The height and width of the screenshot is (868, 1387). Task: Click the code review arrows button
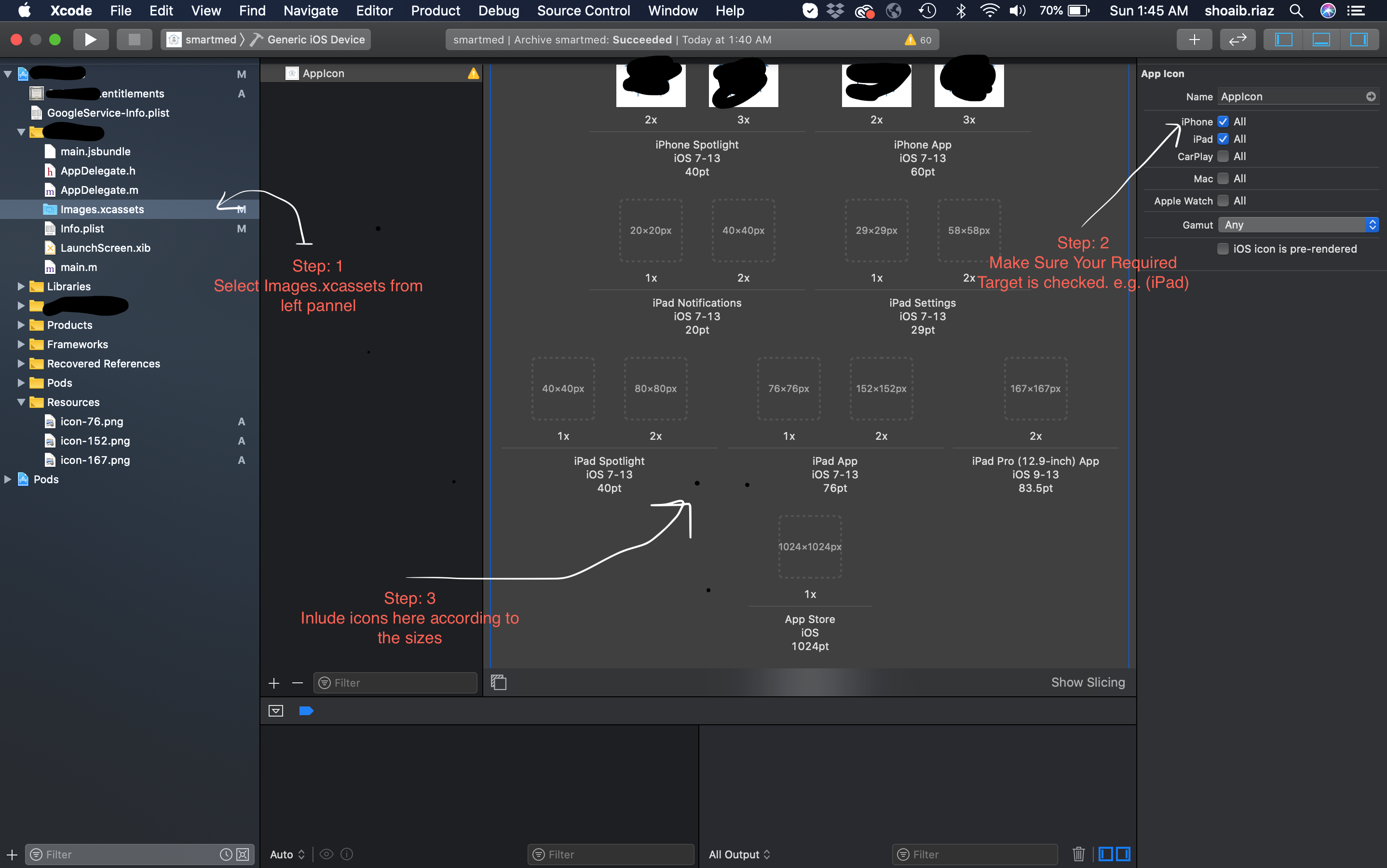click(x=1237, y=40)
